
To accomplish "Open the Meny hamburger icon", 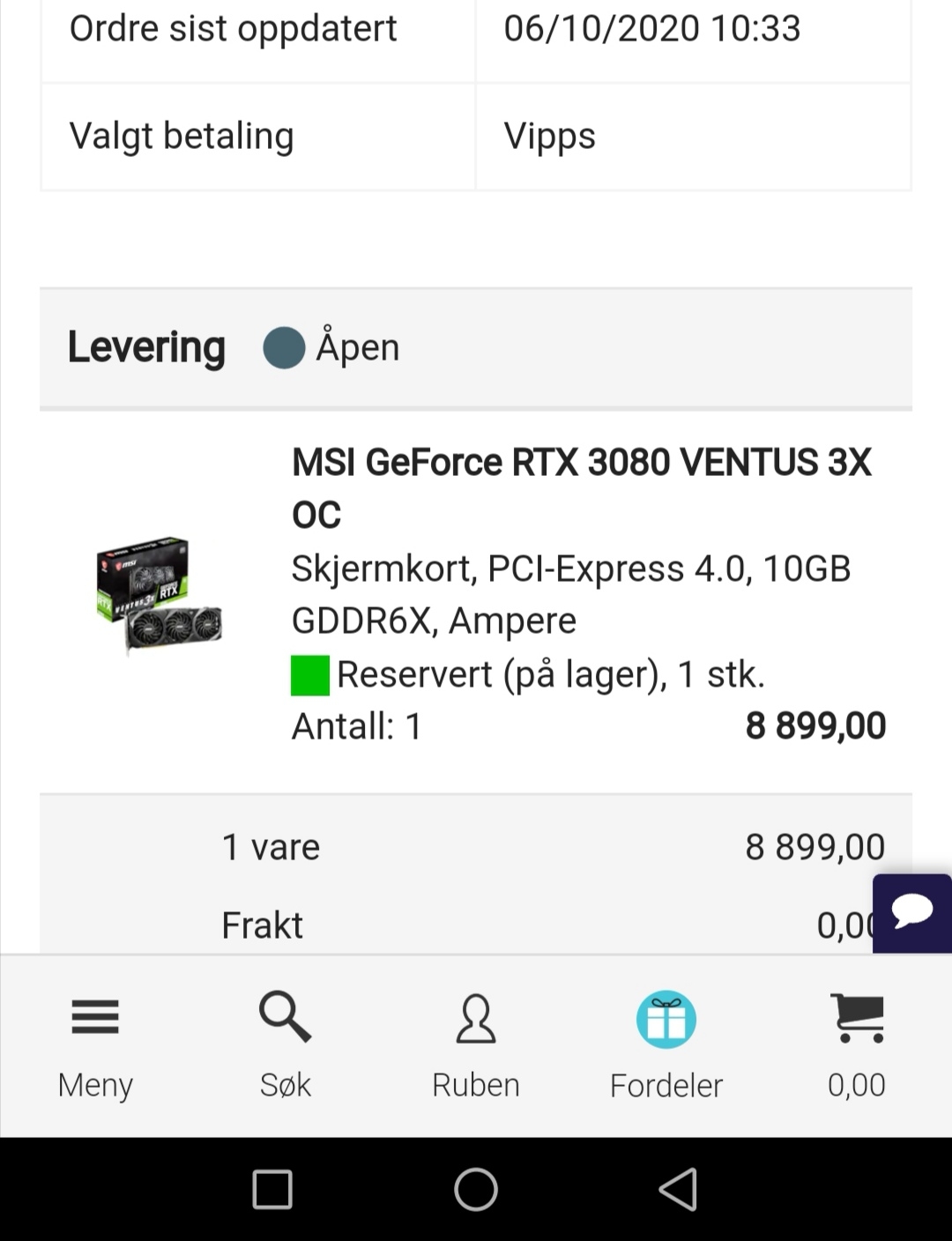I will click(95, 1016).
